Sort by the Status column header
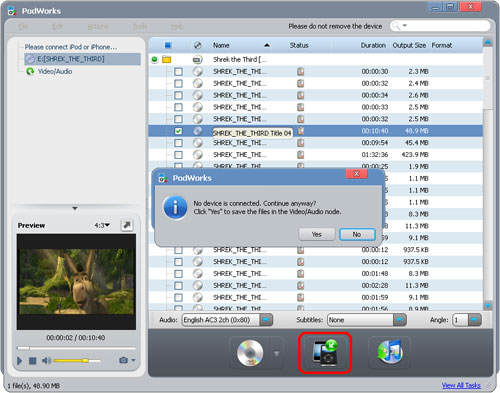The image size is (500, 393). point(299,45)
